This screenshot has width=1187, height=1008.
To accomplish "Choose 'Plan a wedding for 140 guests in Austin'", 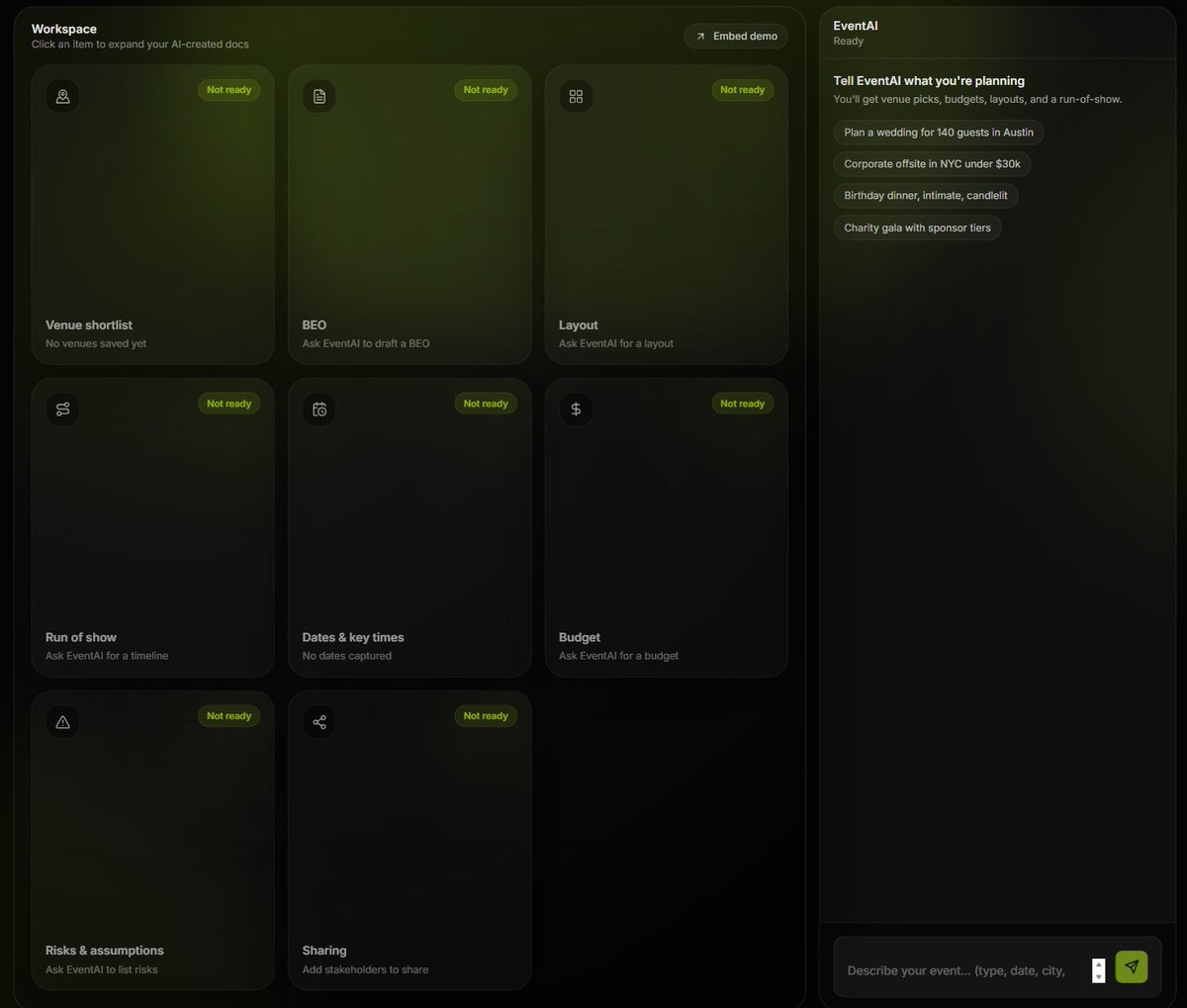I will (x=938, y=133).
